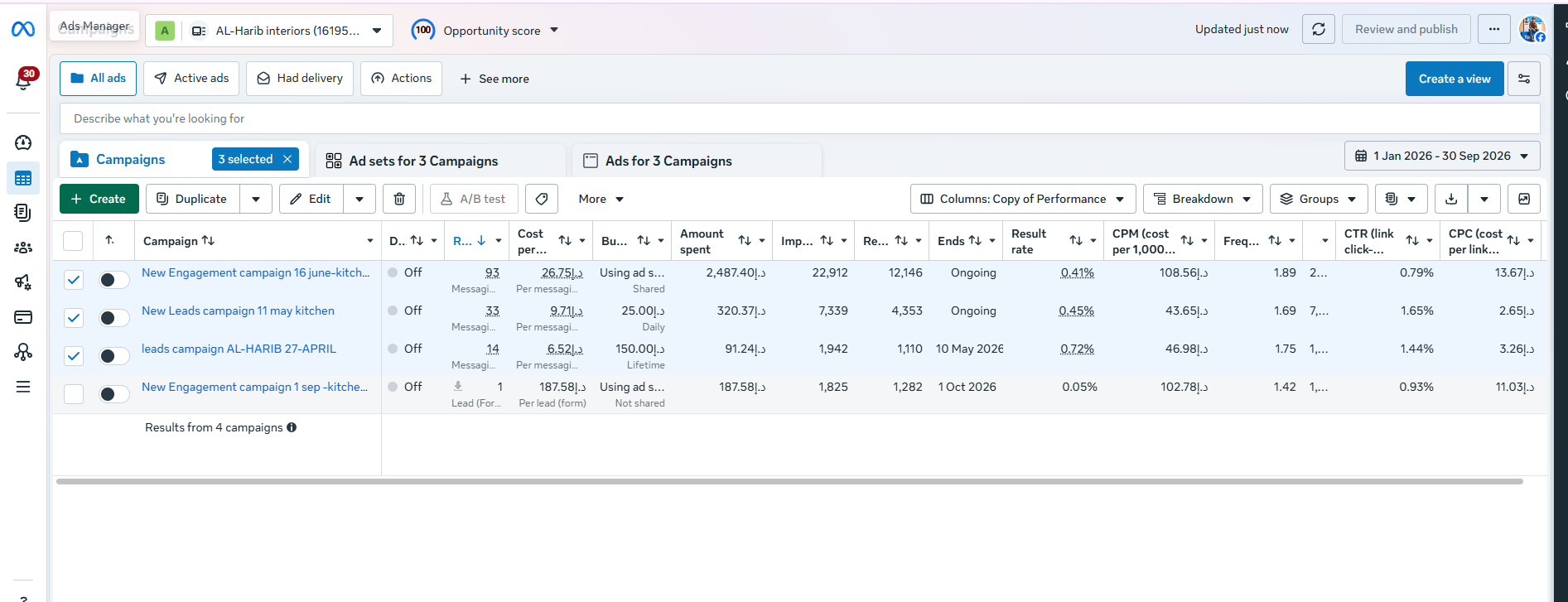1568x602 pixels.
Task: Open Account overview gauge icon in sidebar
Action: (23, 142)
